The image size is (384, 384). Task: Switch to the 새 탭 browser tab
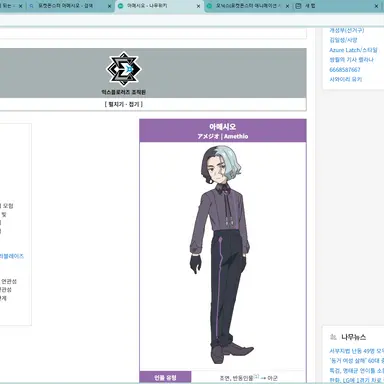tap(337, 6)
